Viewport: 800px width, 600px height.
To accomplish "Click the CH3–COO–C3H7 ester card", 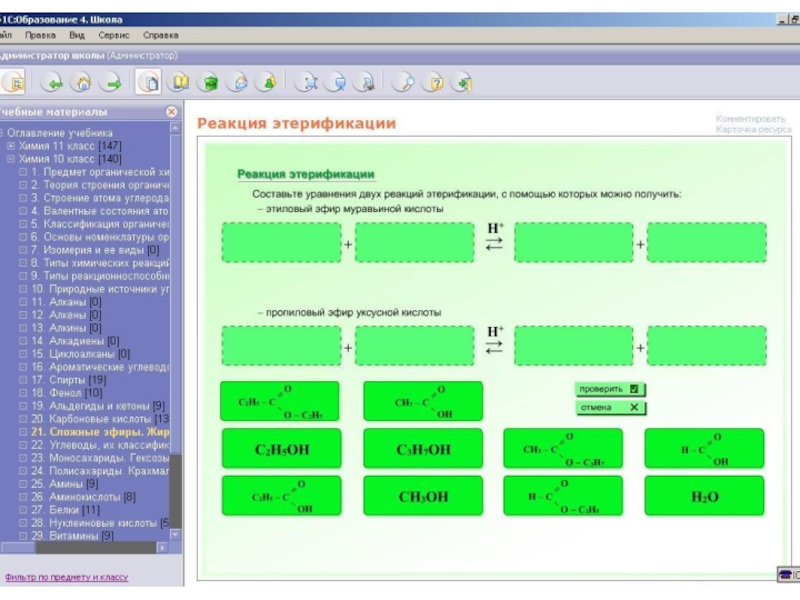I will pyautogui.click(x=563, y=449).
